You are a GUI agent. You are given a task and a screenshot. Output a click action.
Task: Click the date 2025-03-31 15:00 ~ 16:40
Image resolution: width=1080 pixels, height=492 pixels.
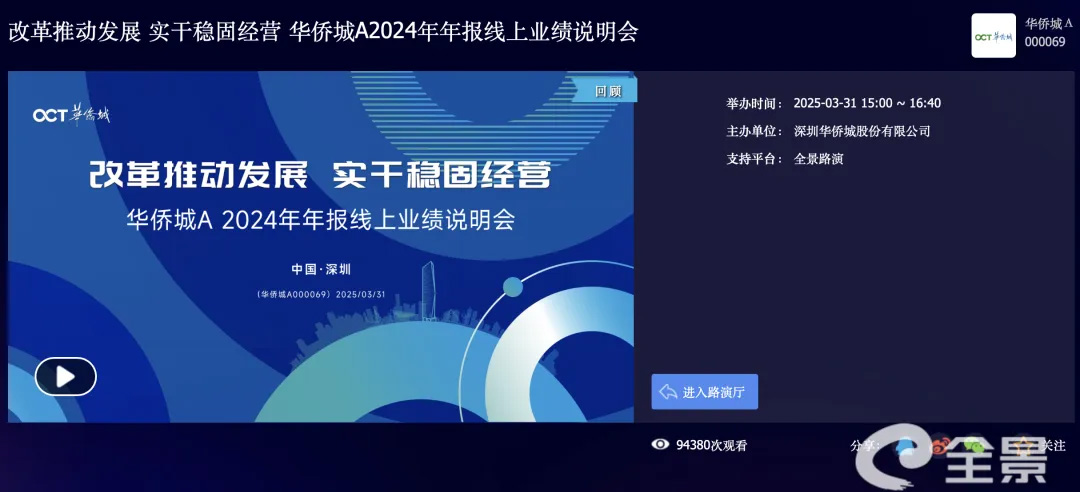[x=867, y=103]
